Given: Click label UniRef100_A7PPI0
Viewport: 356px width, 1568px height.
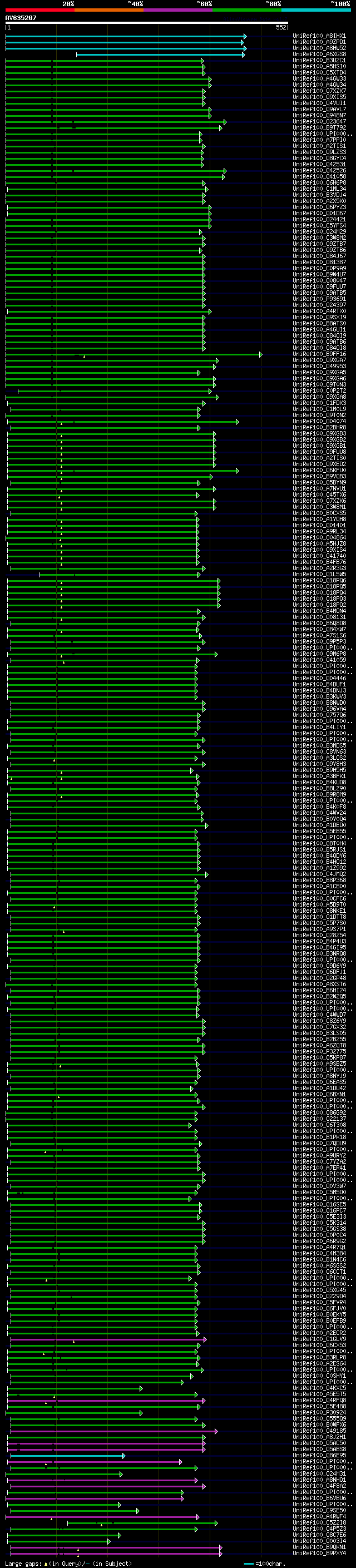Looking at the screenshot, I should pos(319,140).
